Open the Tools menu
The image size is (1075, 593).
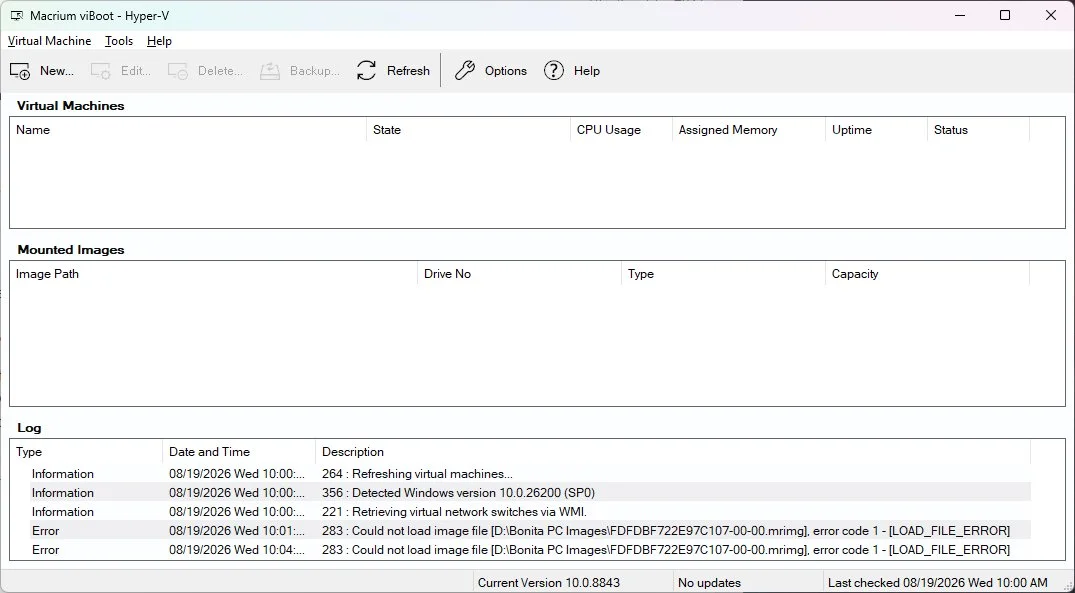tap(119, 41)
